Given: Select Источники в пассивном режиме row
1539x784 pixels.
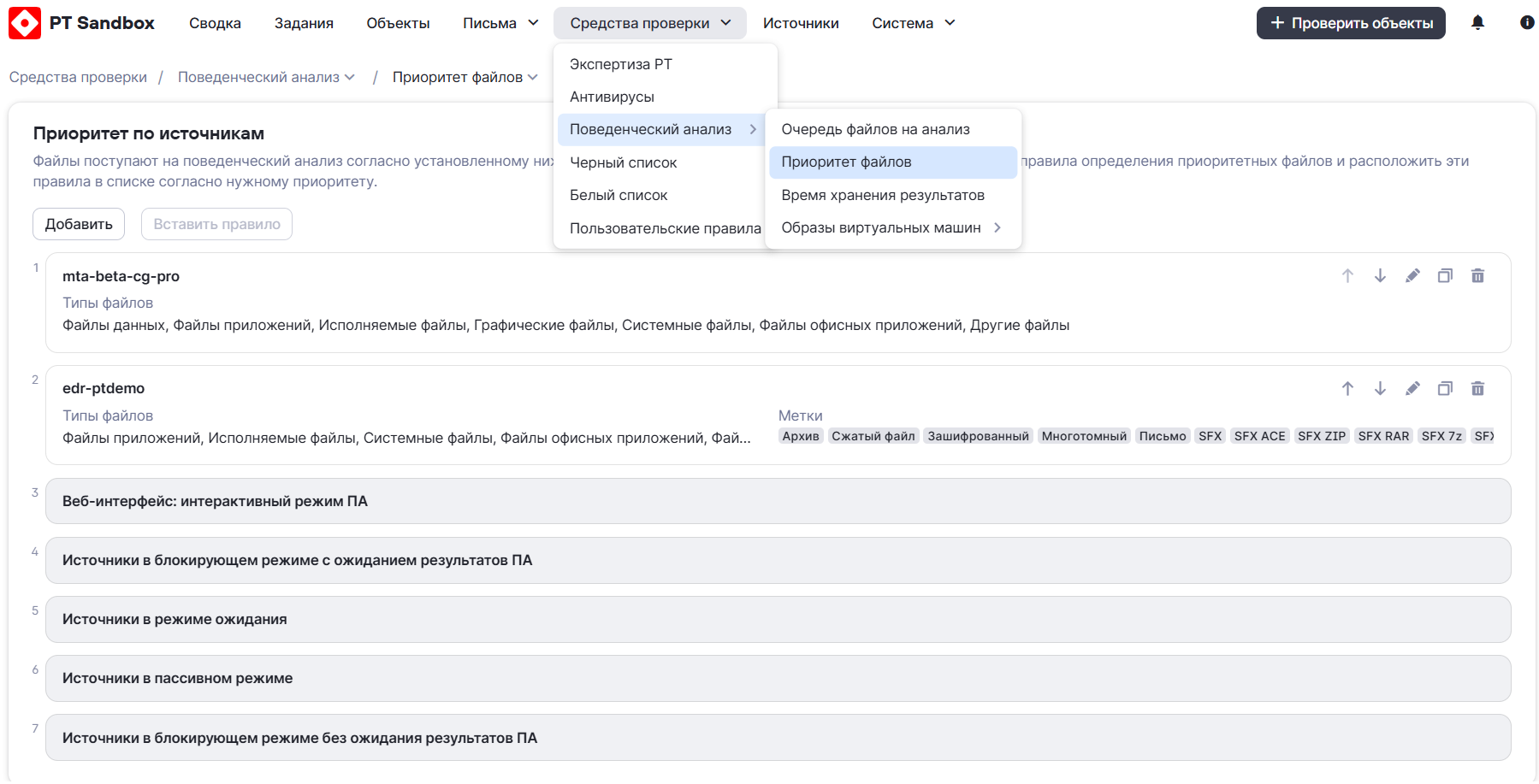Looking at the screenshot, I should (778, 678).
